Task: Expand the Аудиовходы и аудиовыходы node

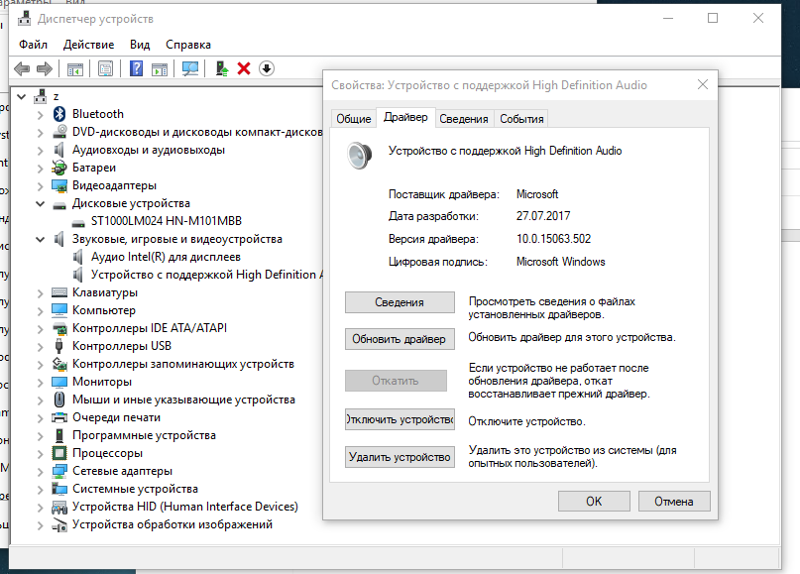Action: click(40, 151)
